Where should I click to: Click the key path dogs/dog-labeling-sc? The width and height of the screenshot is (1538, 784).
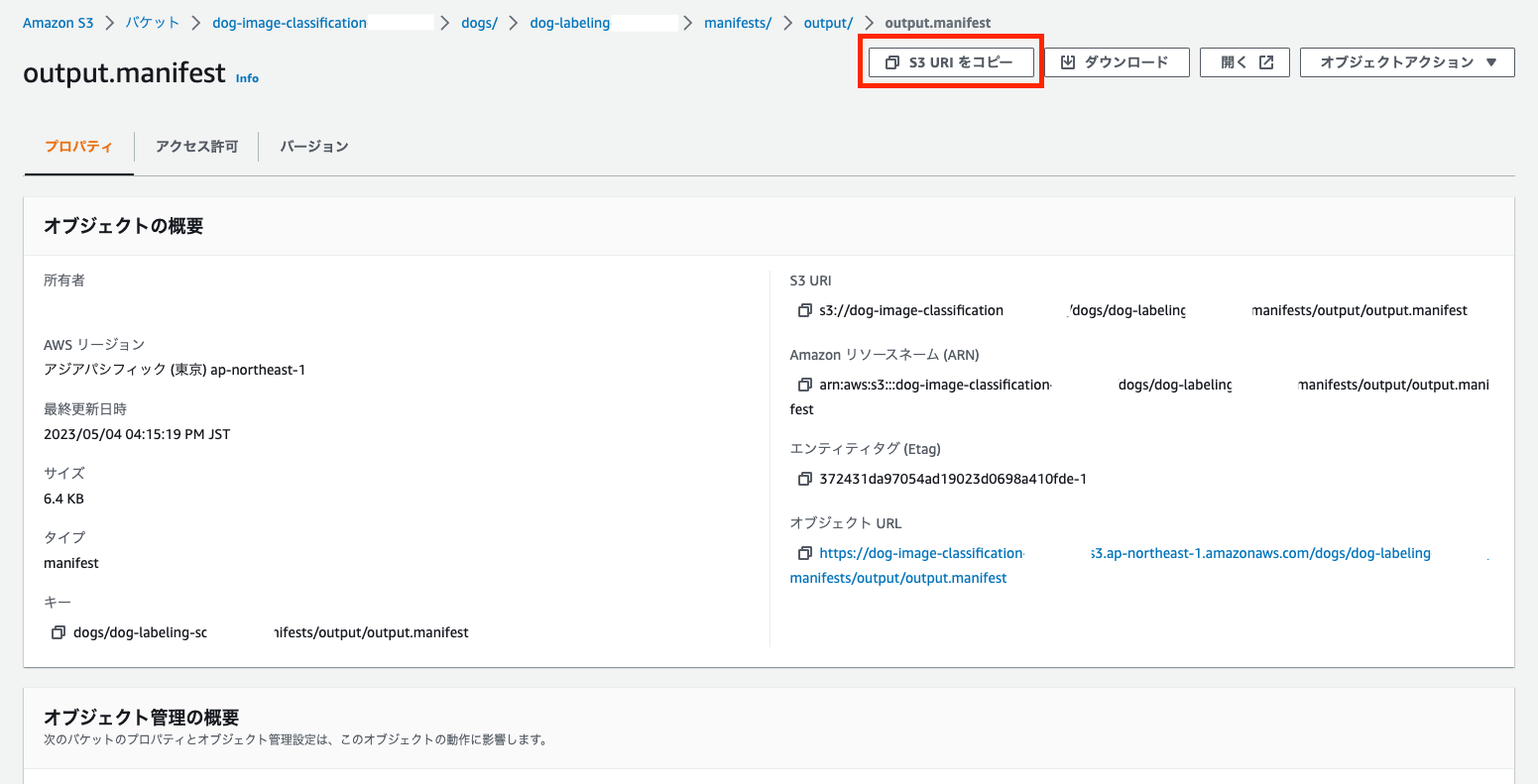(140, 632)
